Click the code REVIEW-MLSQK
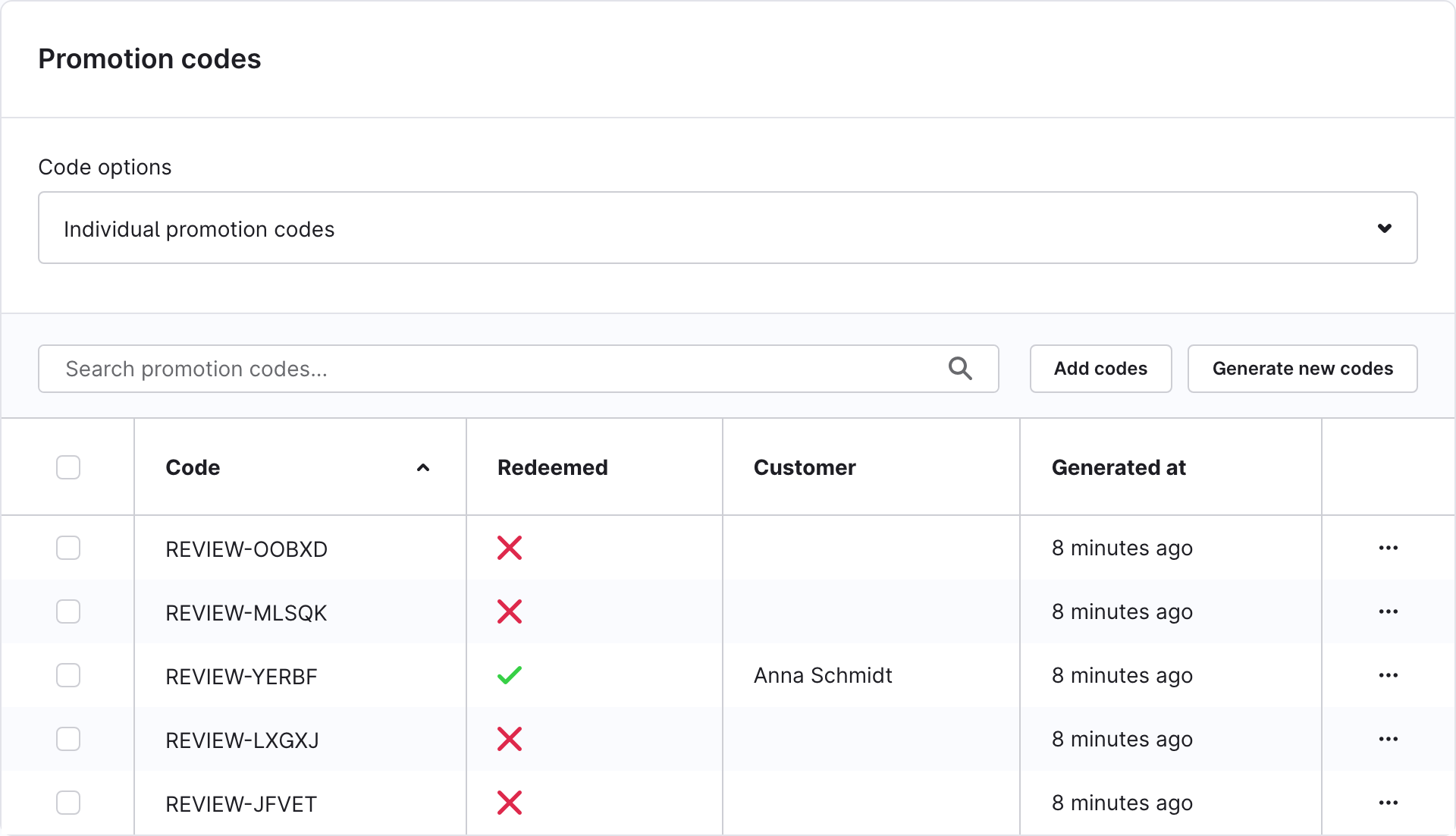The height and width of the screenshot is (836, 1456). tap(246, 613)
